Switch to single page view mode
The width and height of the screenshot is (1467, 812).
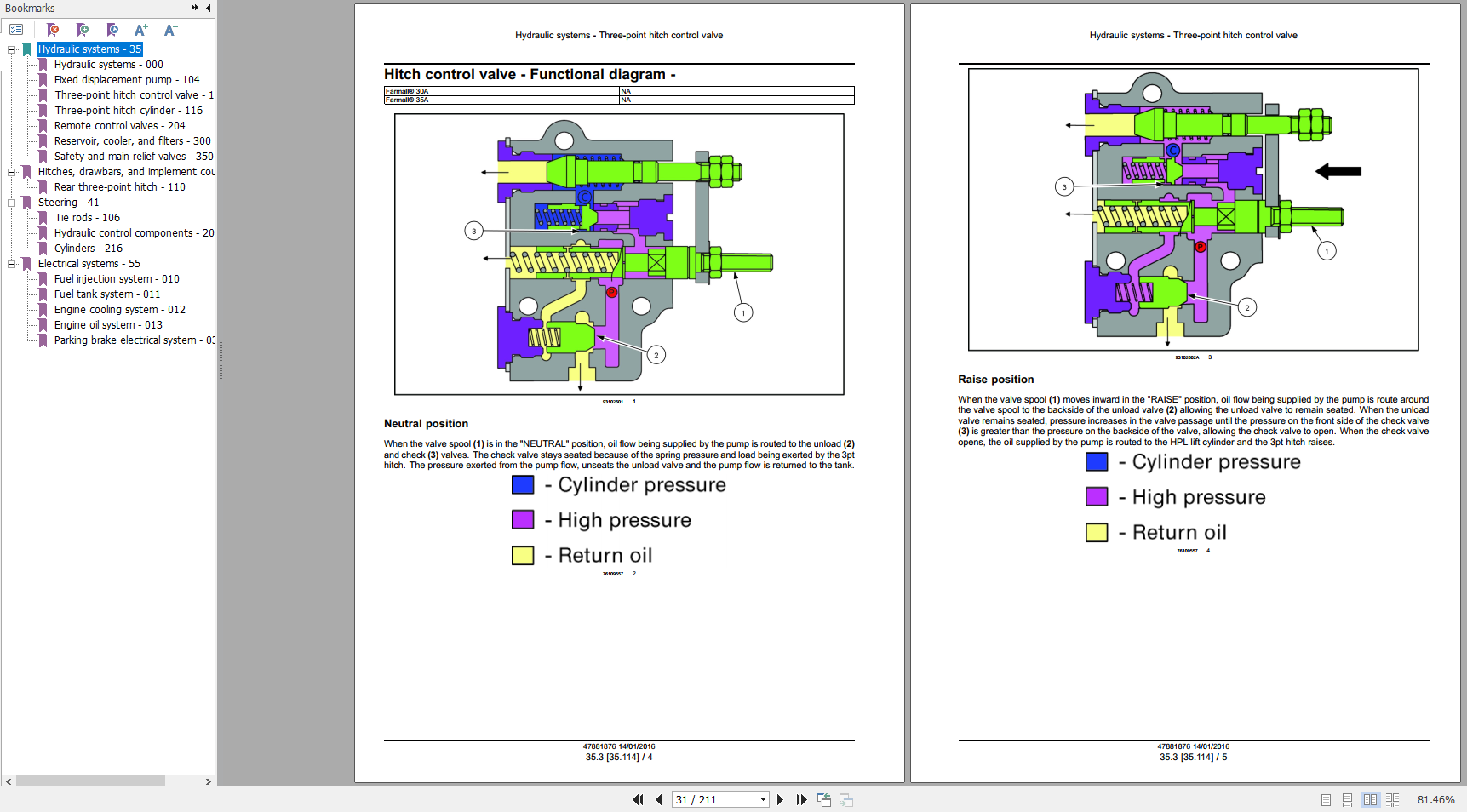tap(1326, 800)
